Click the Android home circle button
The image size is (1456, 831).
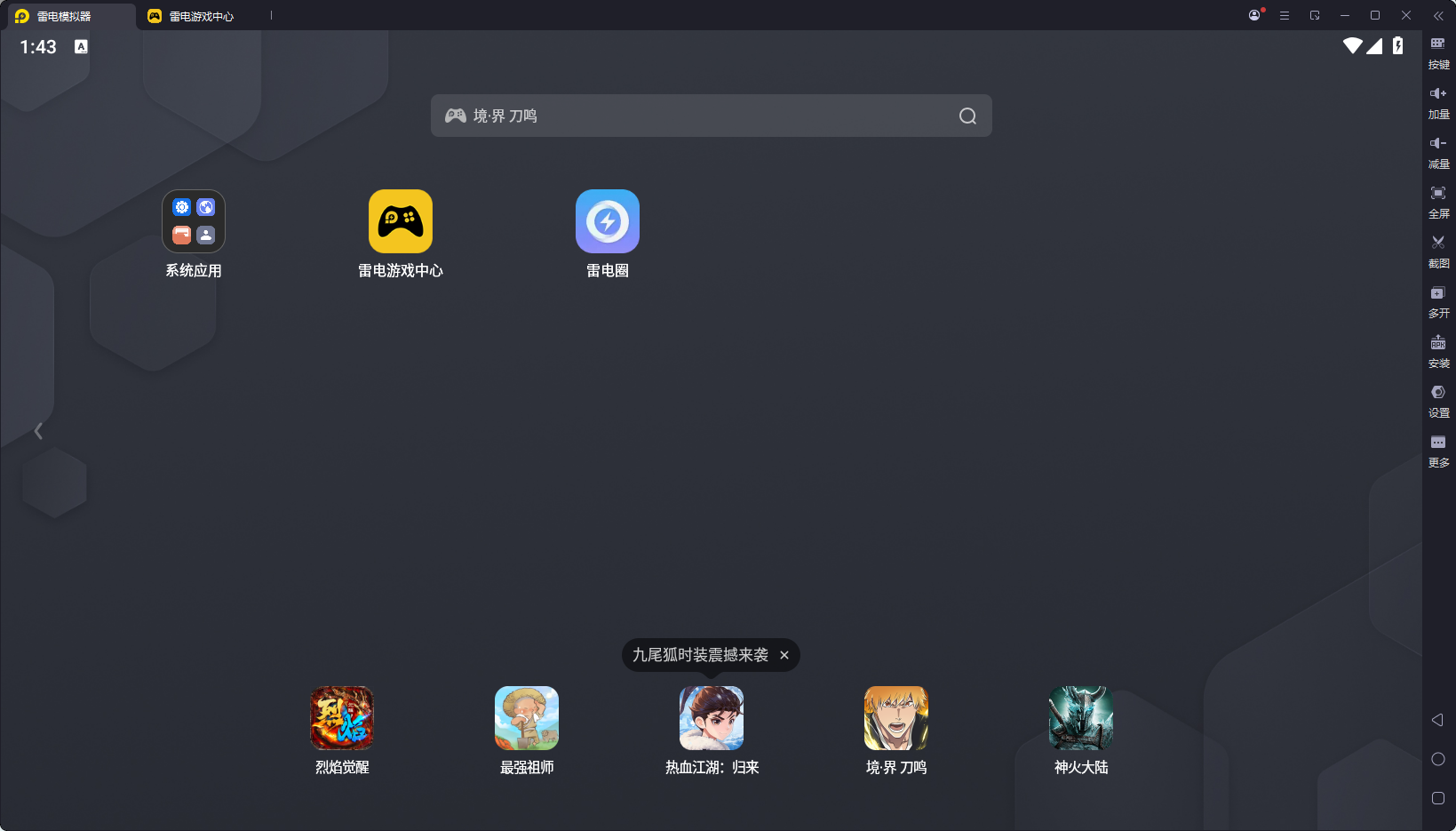coord(1438,759)
